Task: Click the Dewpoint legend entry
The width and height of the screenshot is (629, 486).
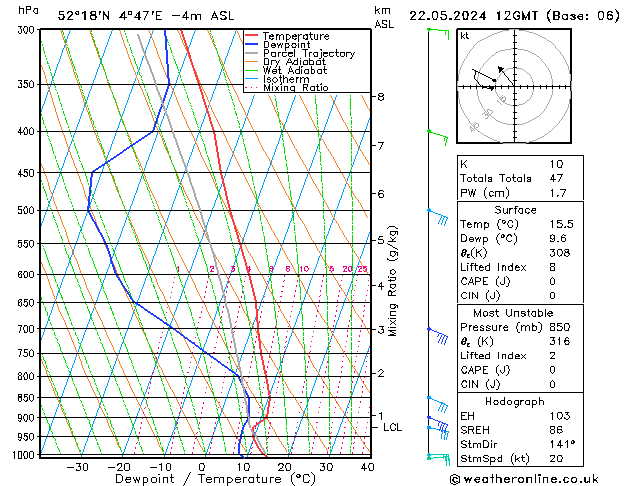Action: pyautogui.click(x=278, y=45)
